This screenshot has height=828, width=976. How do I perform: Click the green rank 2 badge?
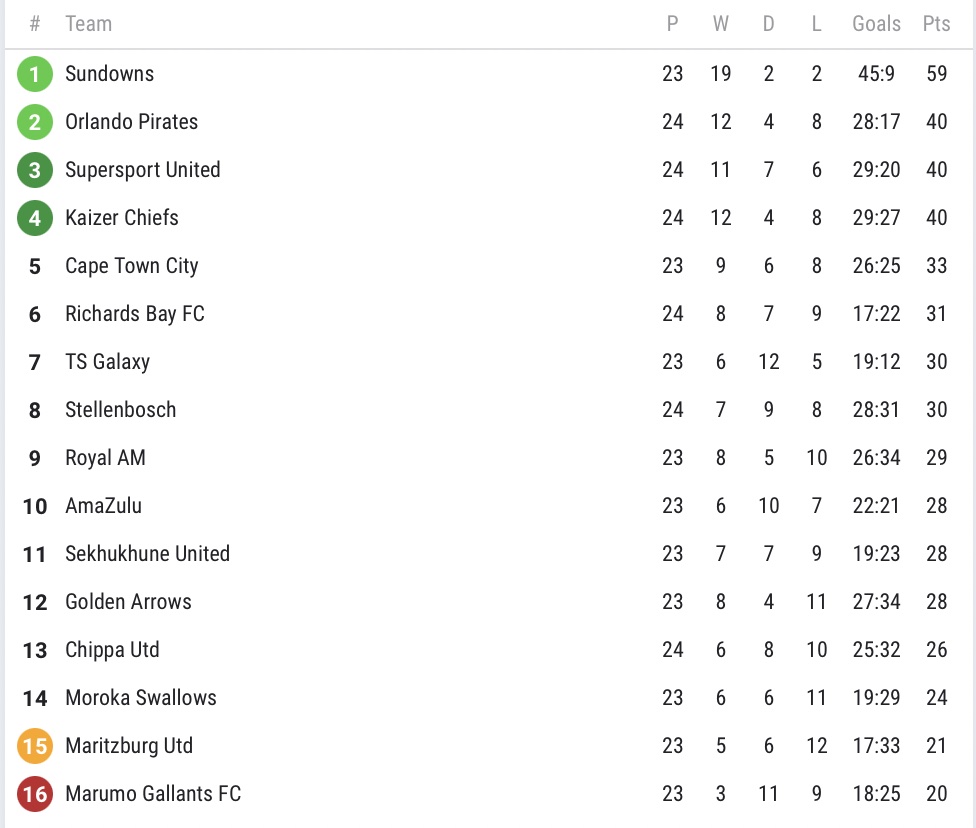tap(35, 122)
